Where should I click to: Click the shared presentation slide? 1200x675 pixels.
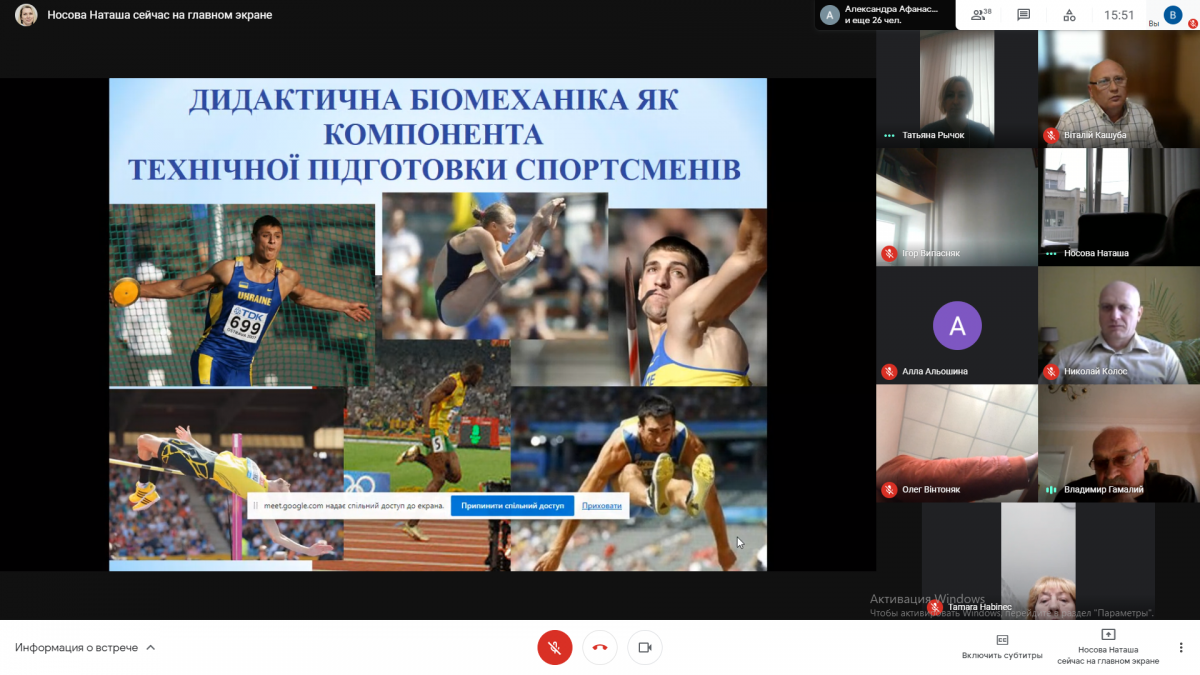click(x=437, y=300)
